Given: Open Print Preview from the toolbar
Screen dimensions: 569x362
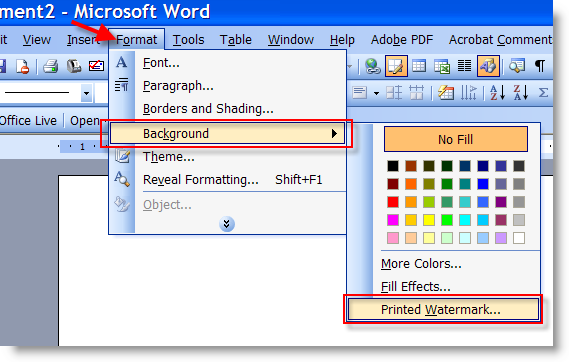Looking at the screenshot, I should click(74, 66).
